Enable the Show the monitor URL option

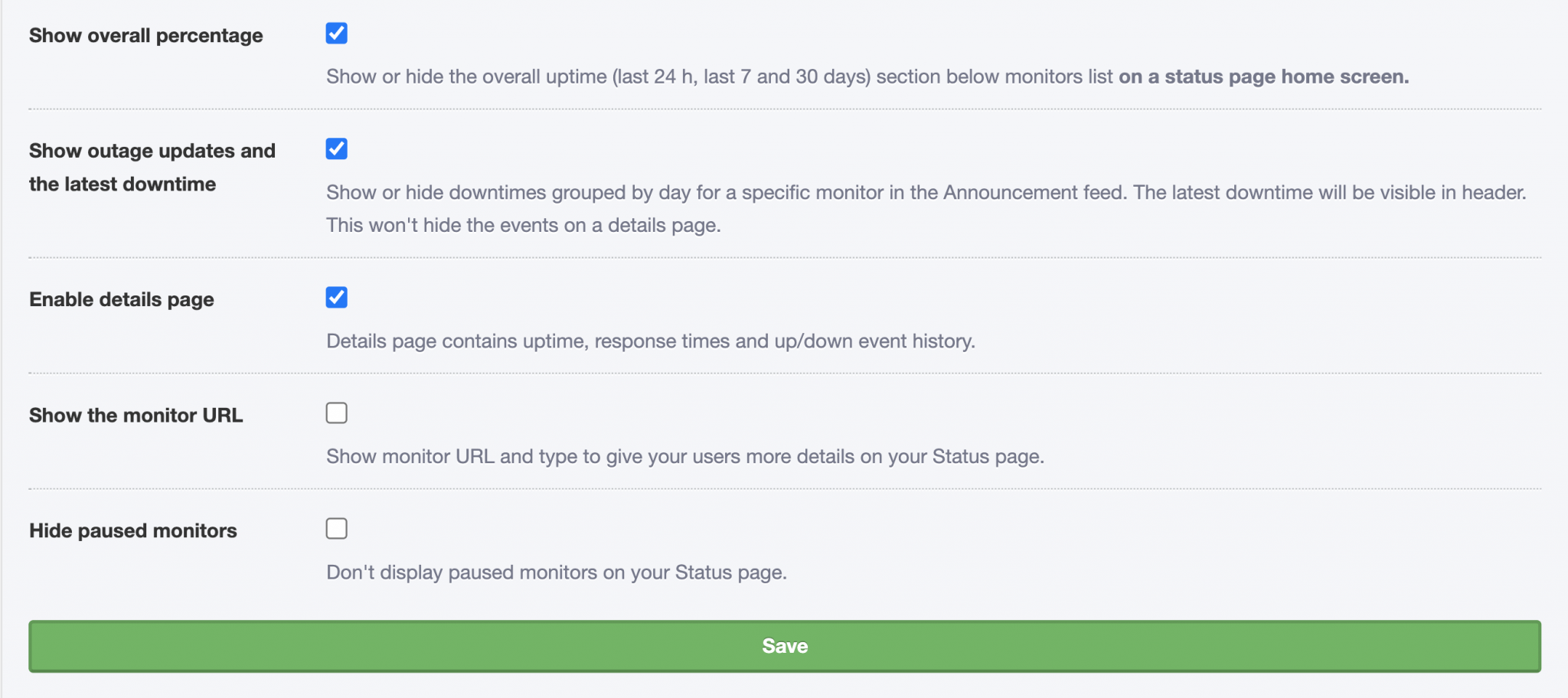336,413
